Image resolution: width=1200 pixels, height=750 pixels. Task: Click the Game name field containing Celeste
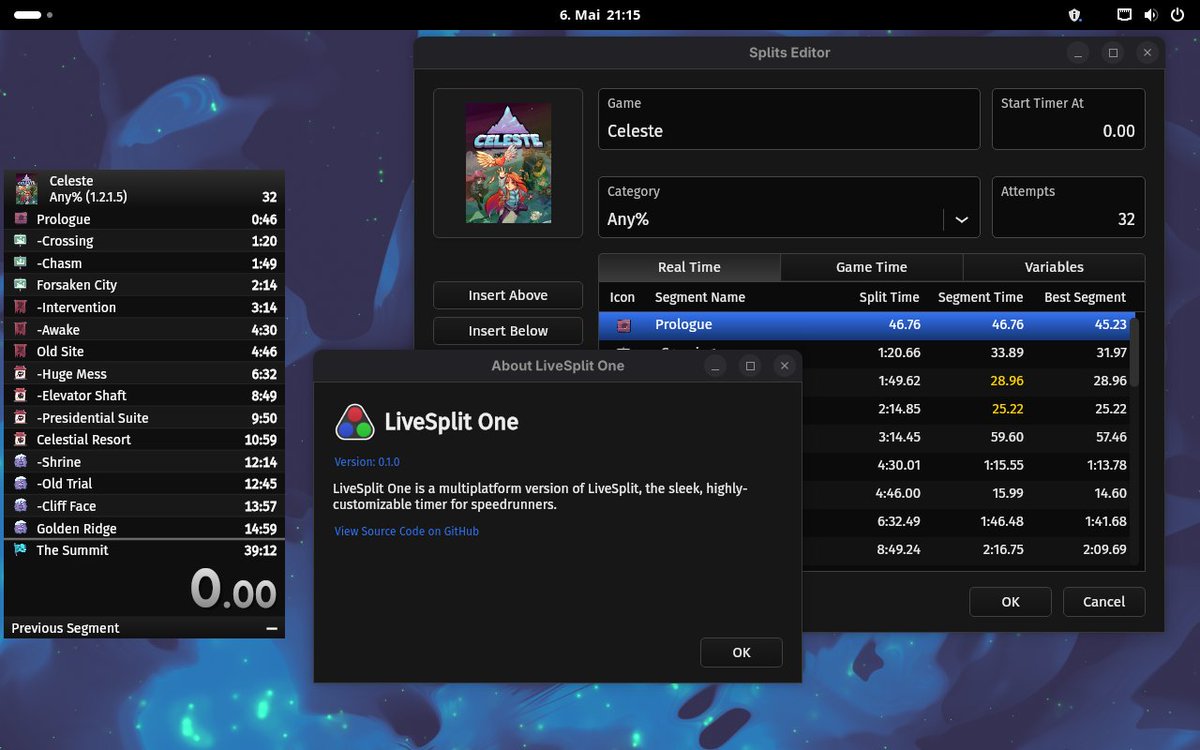pos(789,119)
